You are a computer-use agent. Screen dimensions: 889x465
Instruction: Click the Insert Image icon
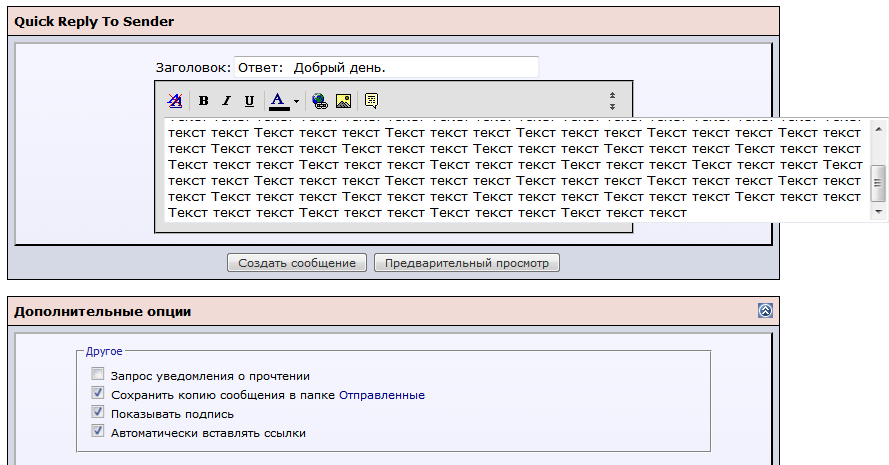[344, 101]
